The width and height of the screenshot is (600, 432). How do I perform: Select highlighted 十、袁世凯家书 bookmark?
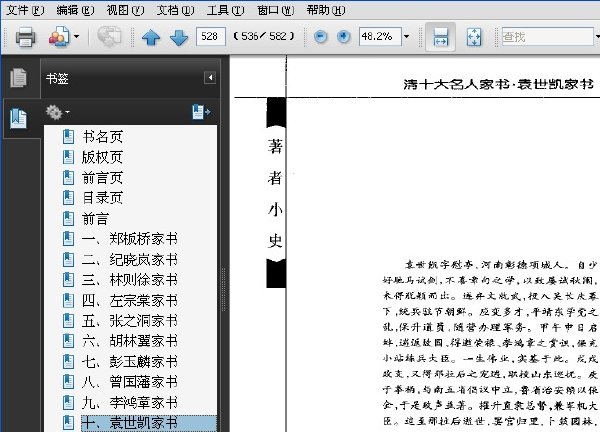point(149,423)
